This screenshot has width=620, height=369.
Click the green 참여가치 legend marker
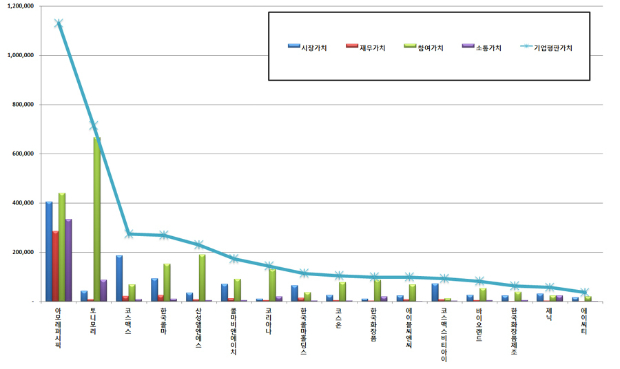point(410,46)
